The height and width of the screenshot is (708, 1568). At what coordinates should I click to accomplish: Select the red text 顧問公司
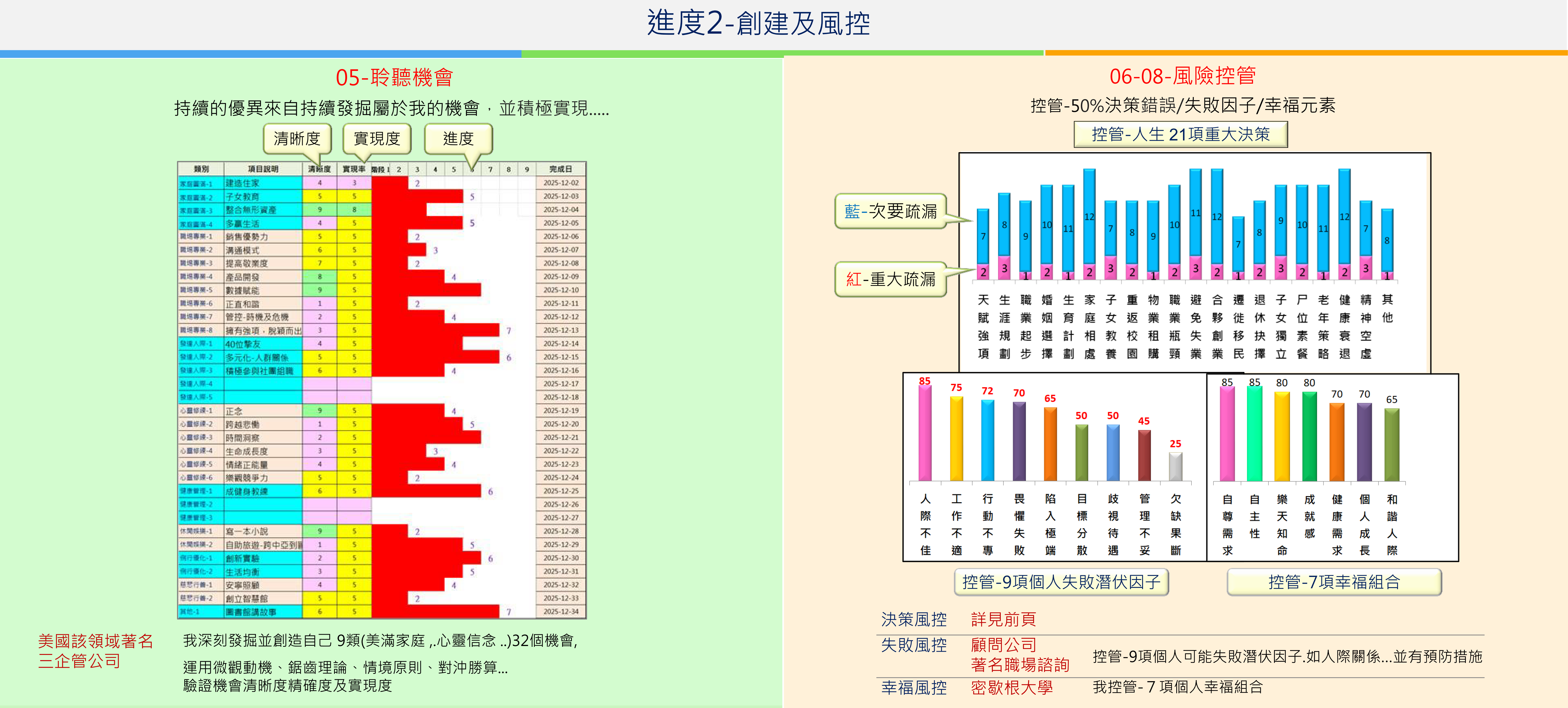(x=1003, y=645)
